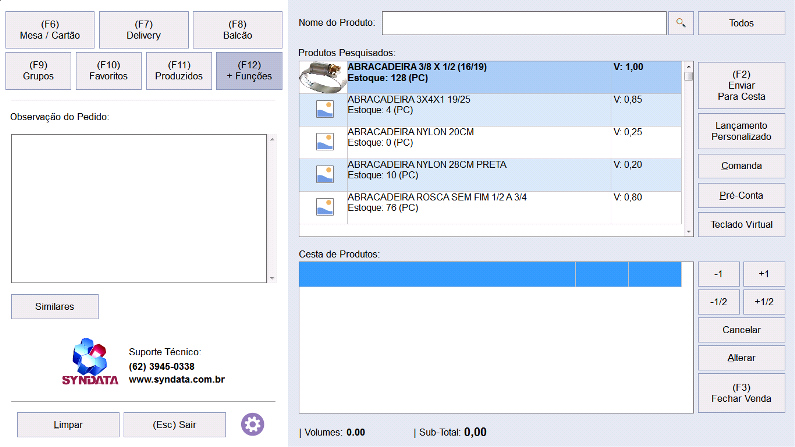Open the Teclado Virtual keyboard

(741, 224)
